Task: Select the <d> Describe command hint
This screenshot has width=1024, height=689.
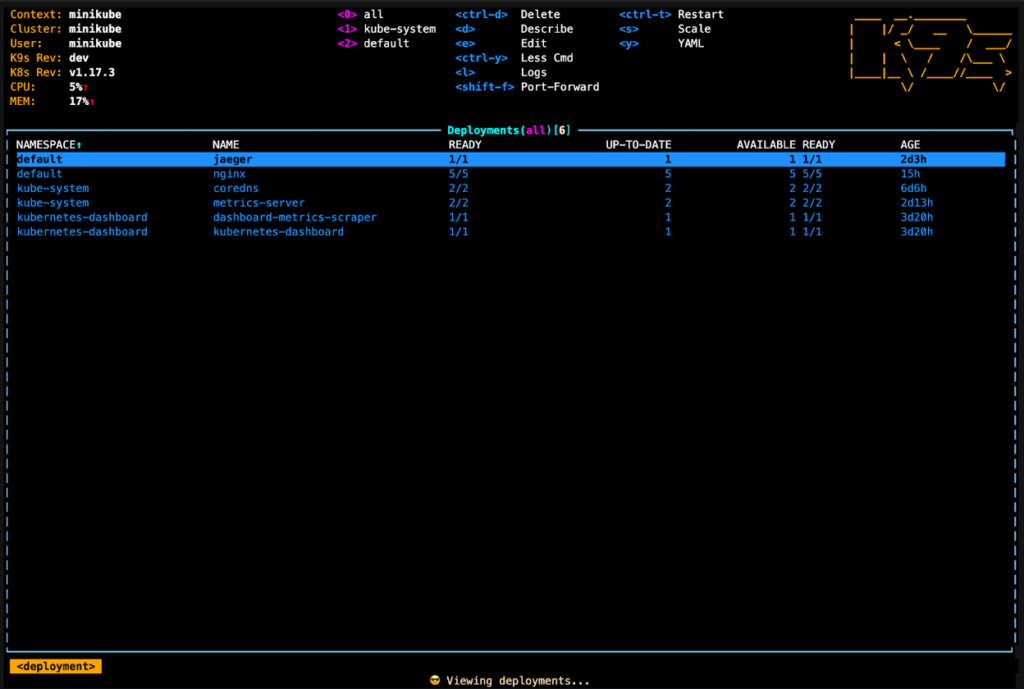Action: tap(514, 29)
